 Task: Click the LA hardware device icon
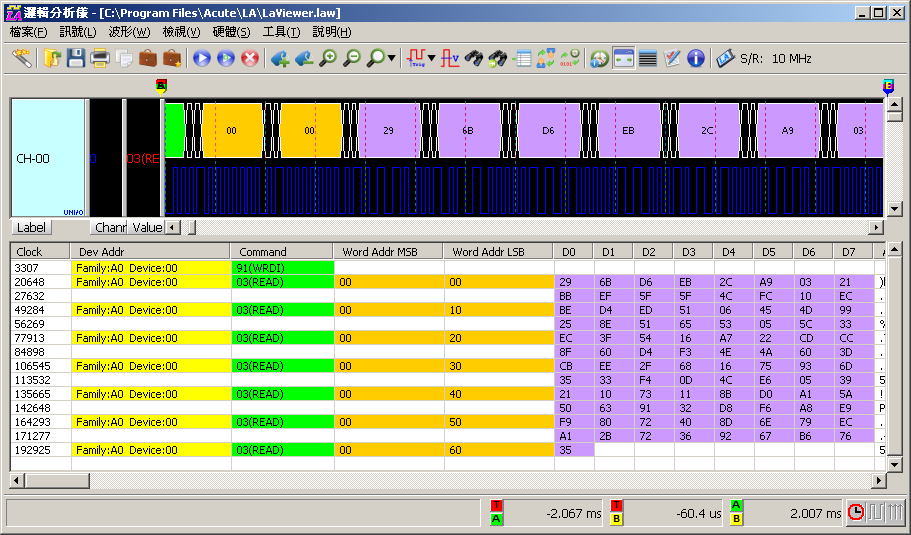726,58
